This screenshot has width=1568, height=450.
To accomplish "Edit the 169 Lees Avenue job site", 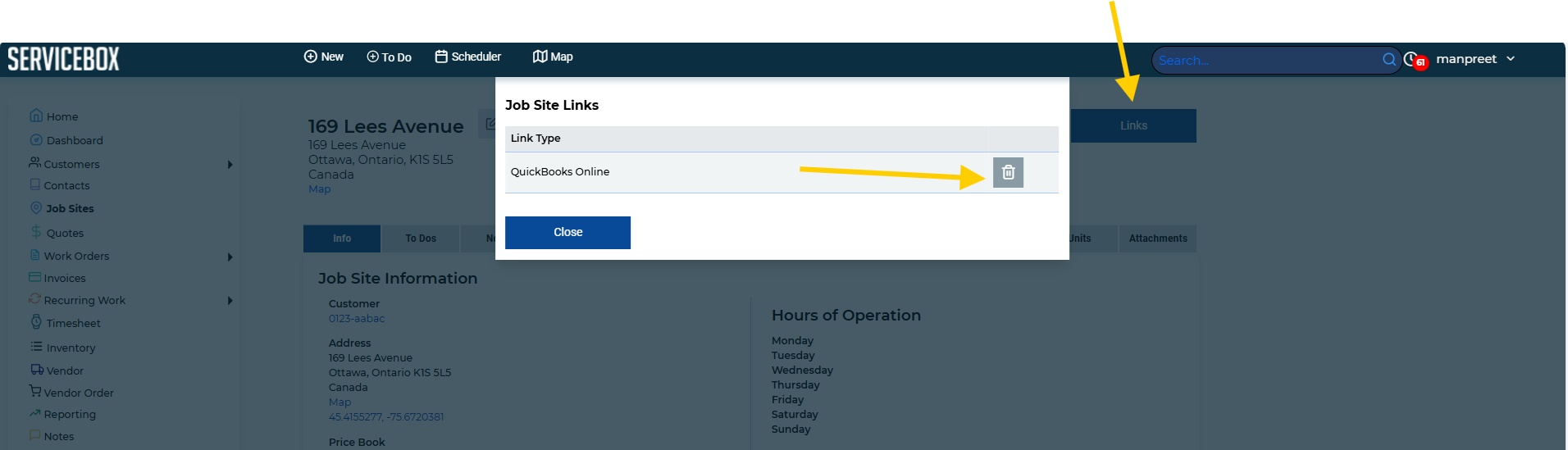I will point(489,124).
